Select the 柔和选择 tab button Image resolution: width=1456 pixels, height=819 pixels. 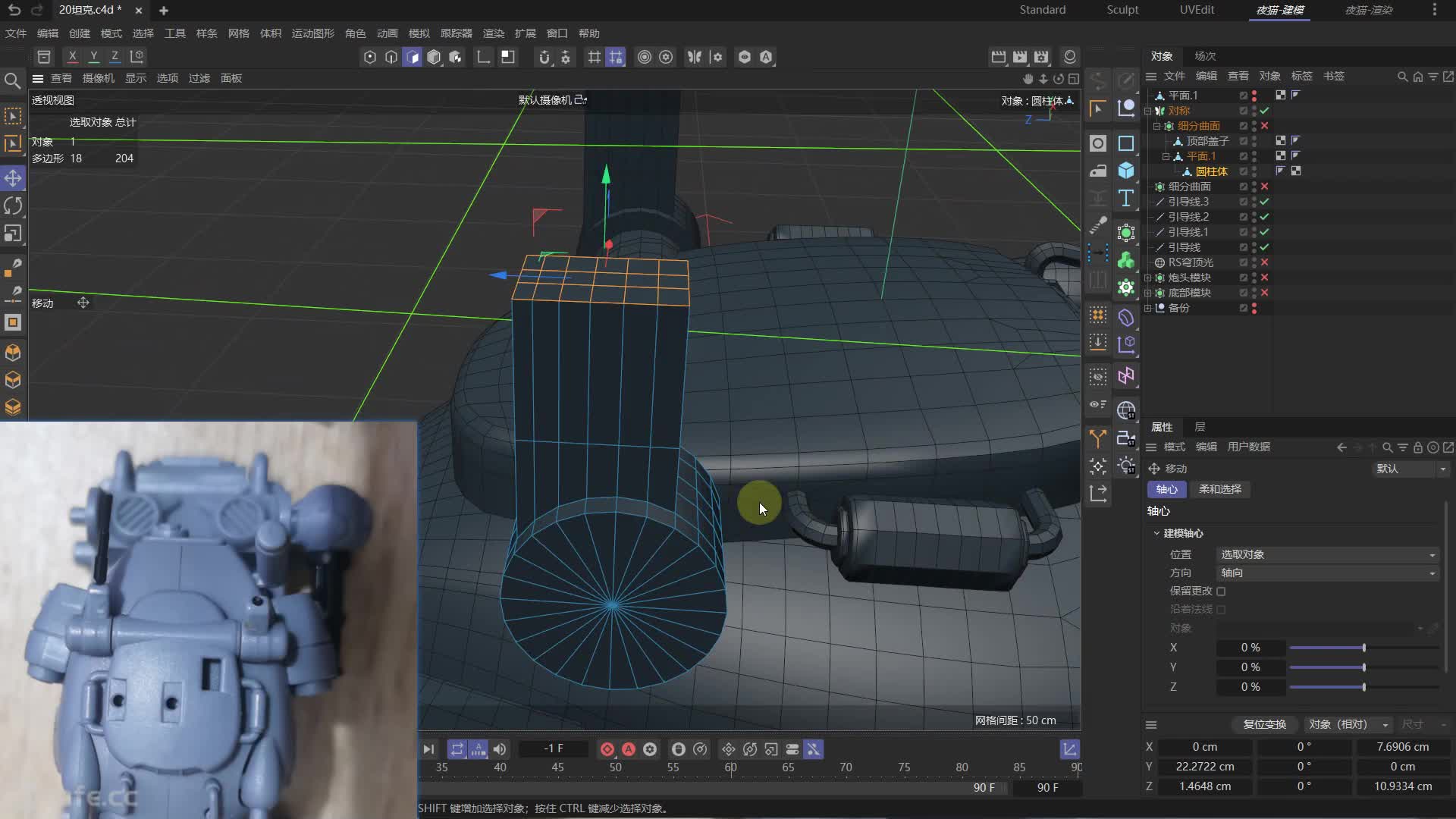tap(1220, 489)
